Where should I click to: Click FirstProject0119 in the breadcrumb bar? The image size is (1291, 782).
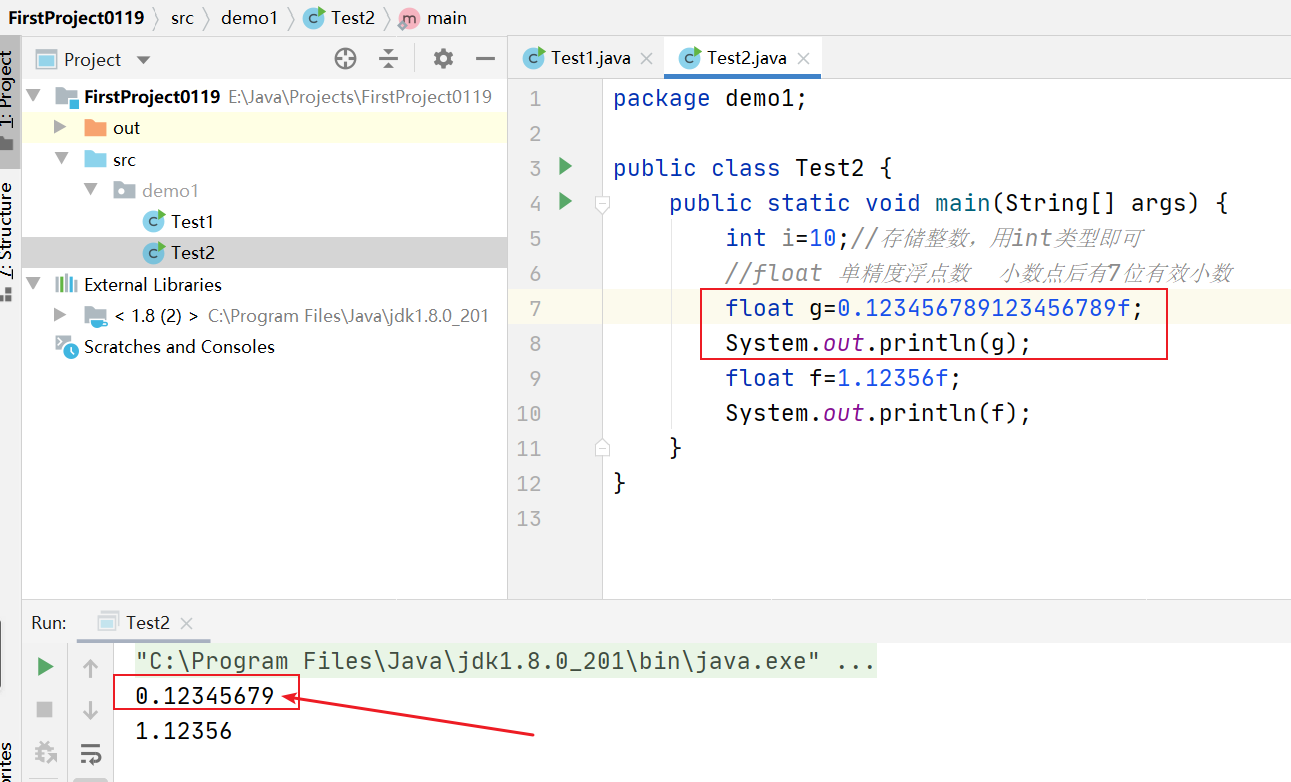[x=76, y=18]
